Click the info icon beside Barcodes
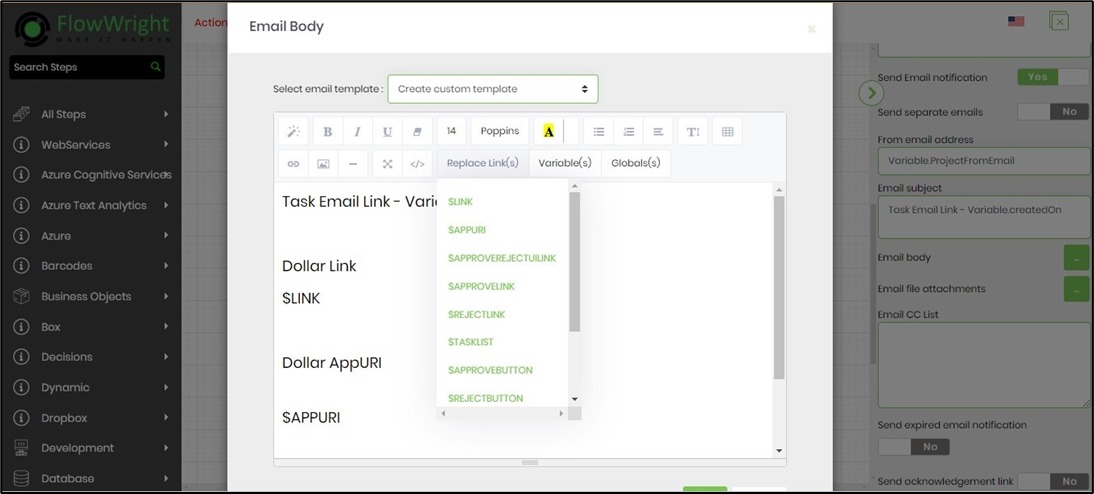This screenshot has height=494, width=1094. pos(21,265)
